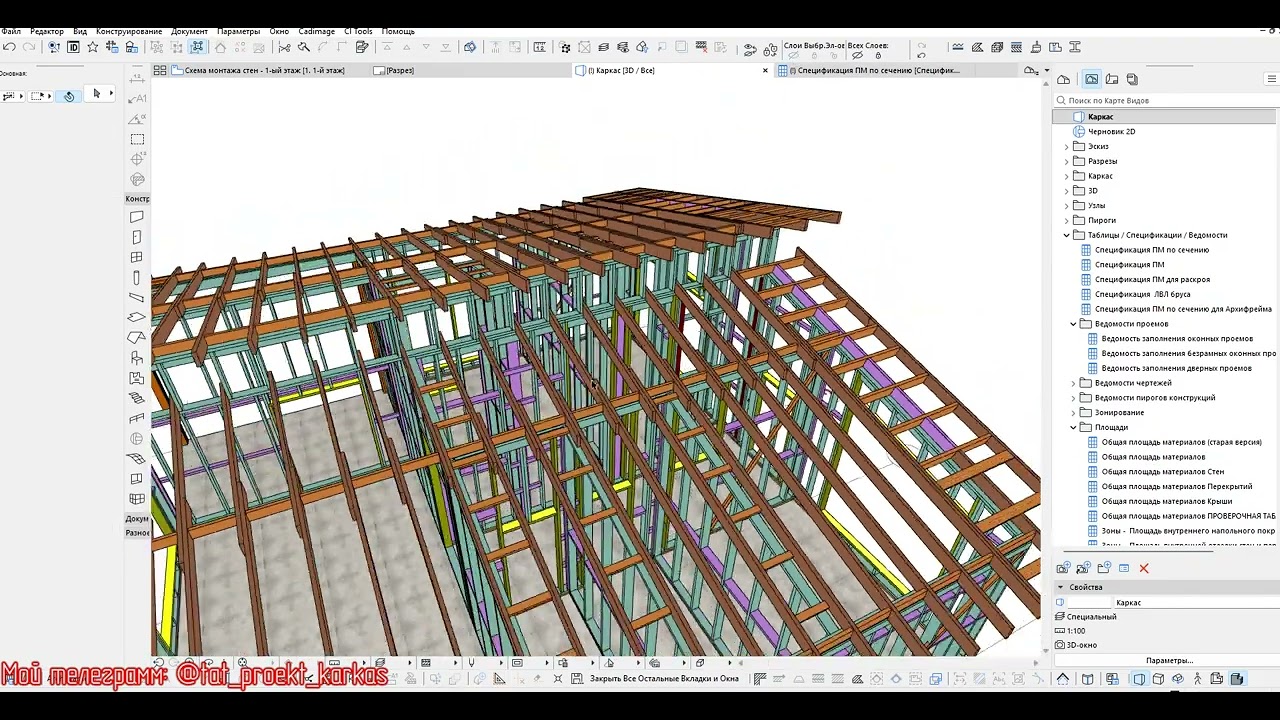The image size is (1280, 720).
Task: Expand the Узлы folder
Action: [1067, 206]
